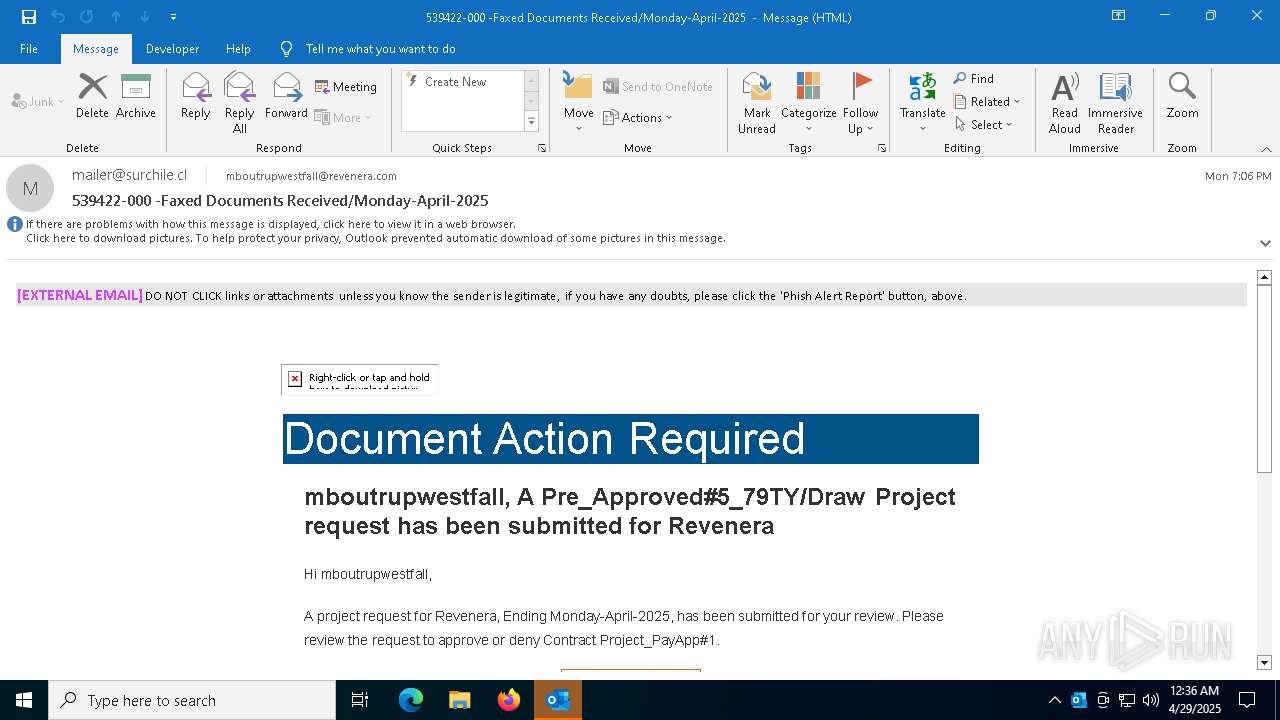Viewport: 1280px width, 720px height.
Task: Click the taskbar search box
Action: 192,700
